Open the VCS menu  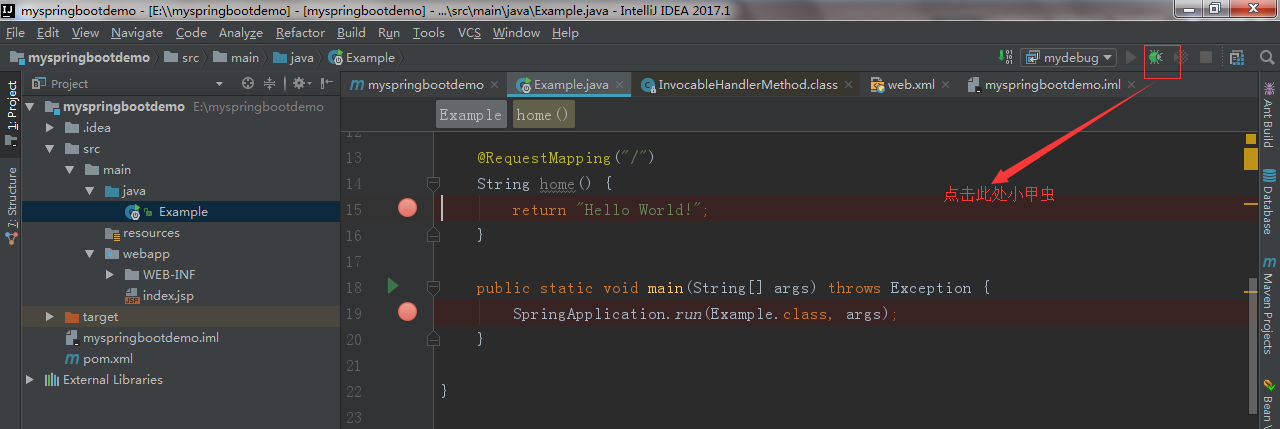(x=469, y=33)
